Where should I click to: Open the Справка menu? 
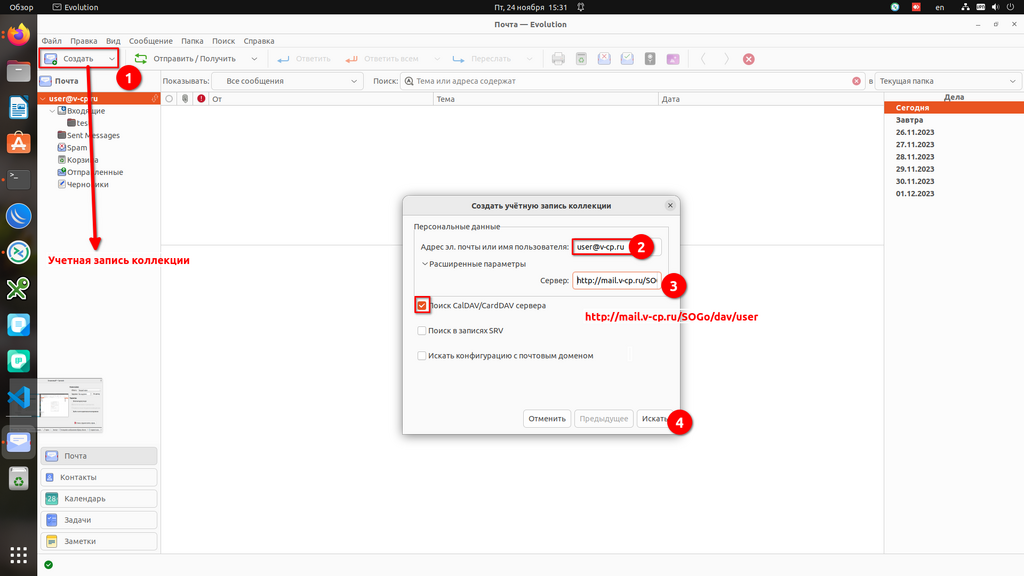tap(258, 41)
